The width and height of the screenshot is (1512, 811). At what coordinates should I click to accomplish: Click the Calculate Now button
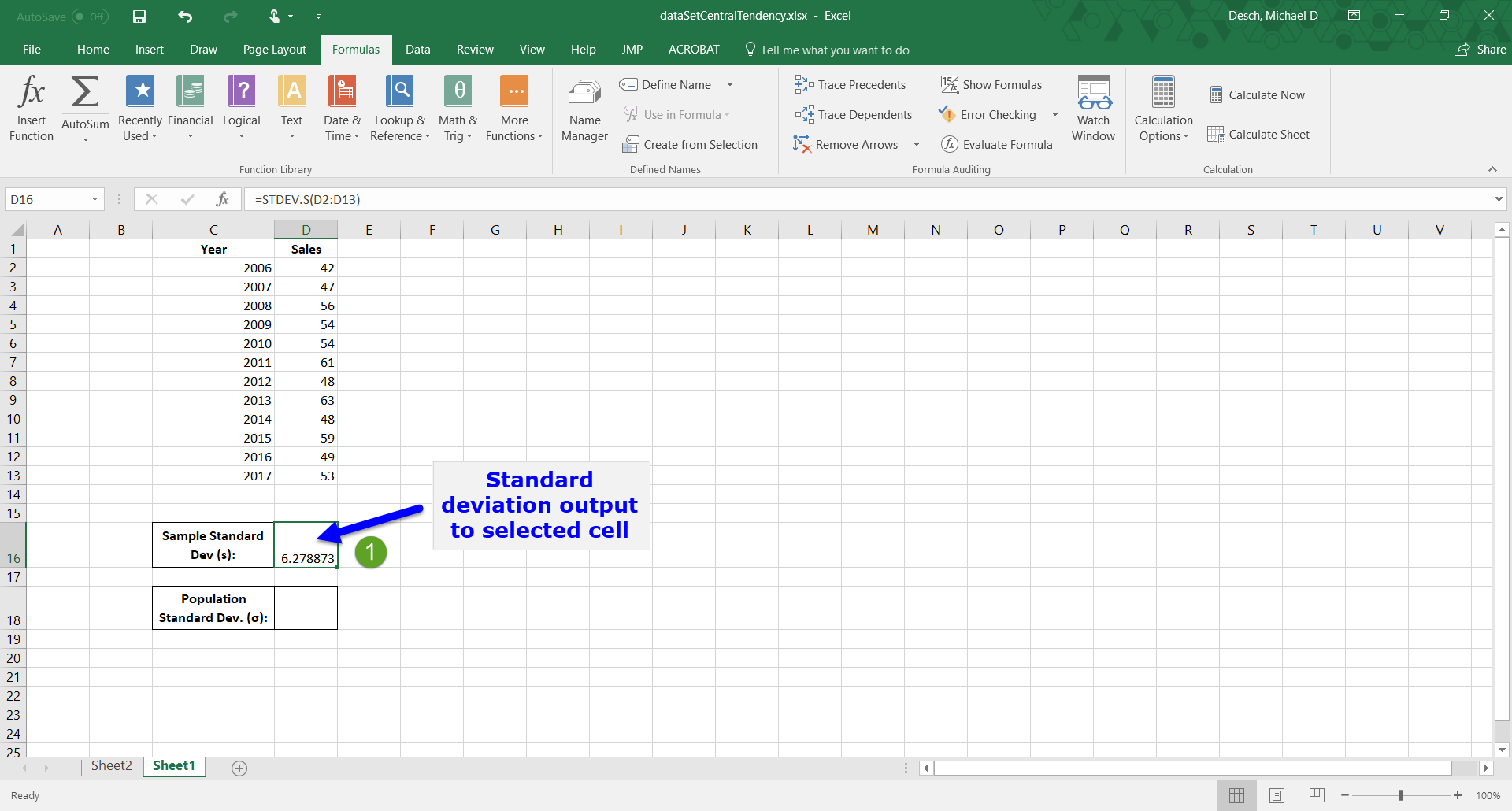1258,95
